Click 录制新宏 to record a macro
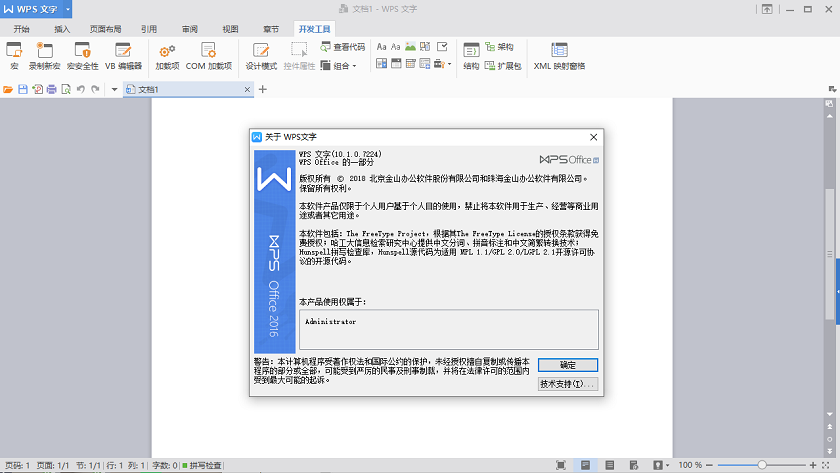The width and height of the screenshot is (840, 473). pos(44,56)
